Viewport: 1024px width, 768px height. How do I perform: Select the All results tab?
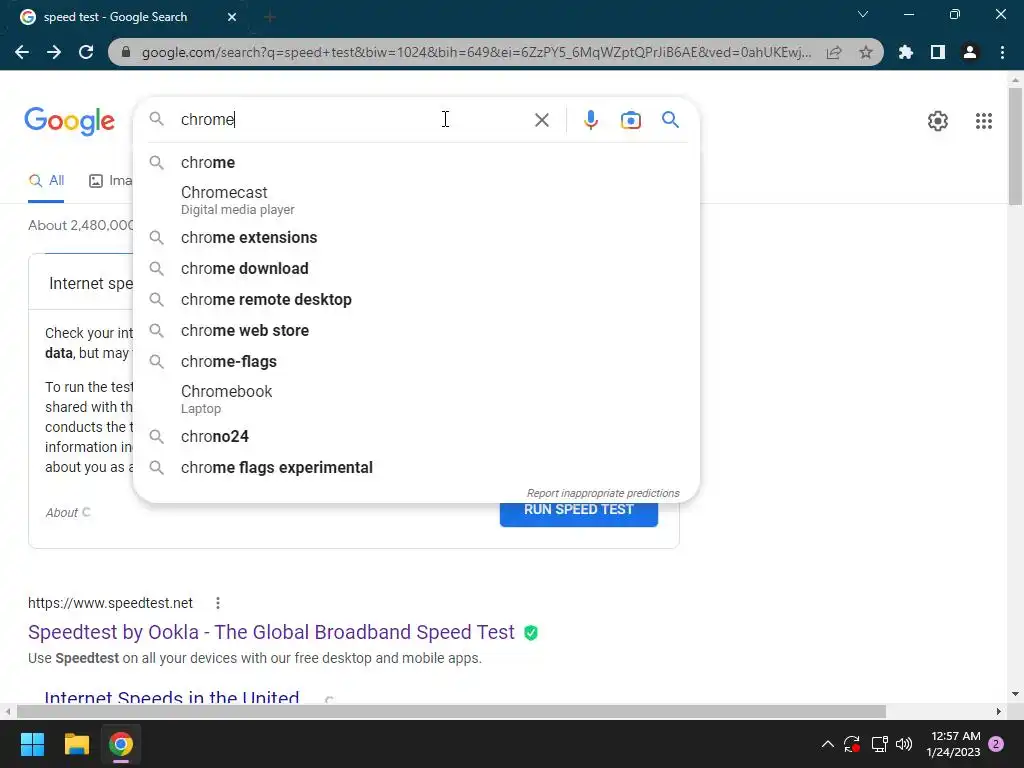point(46,181)
